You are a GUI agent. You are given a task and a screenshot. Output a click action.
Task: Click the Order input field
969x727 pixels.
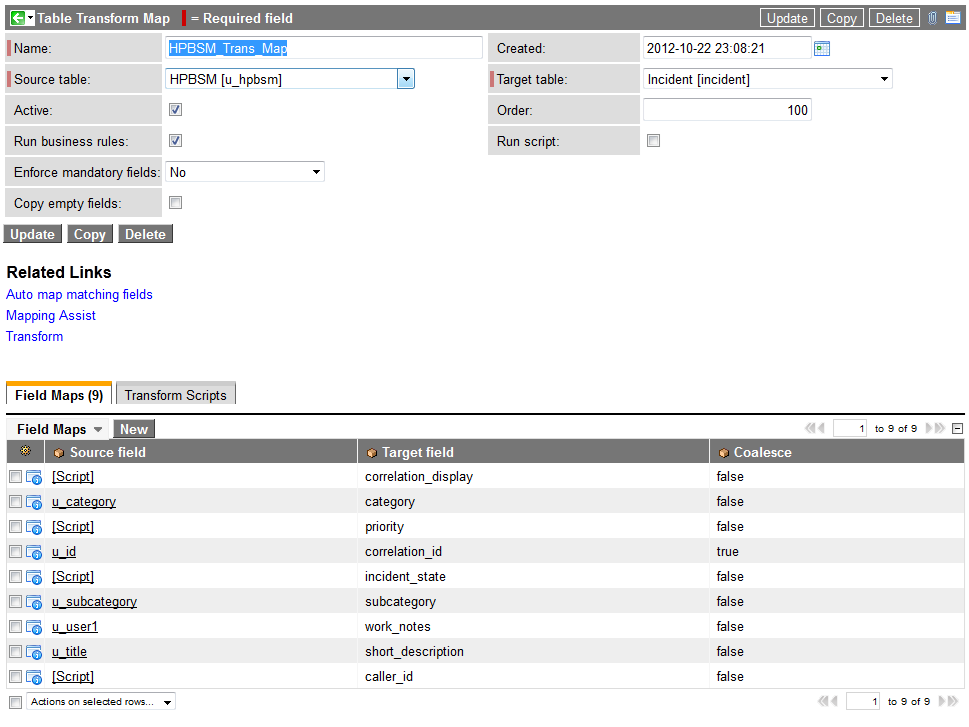tap(727, 110)
